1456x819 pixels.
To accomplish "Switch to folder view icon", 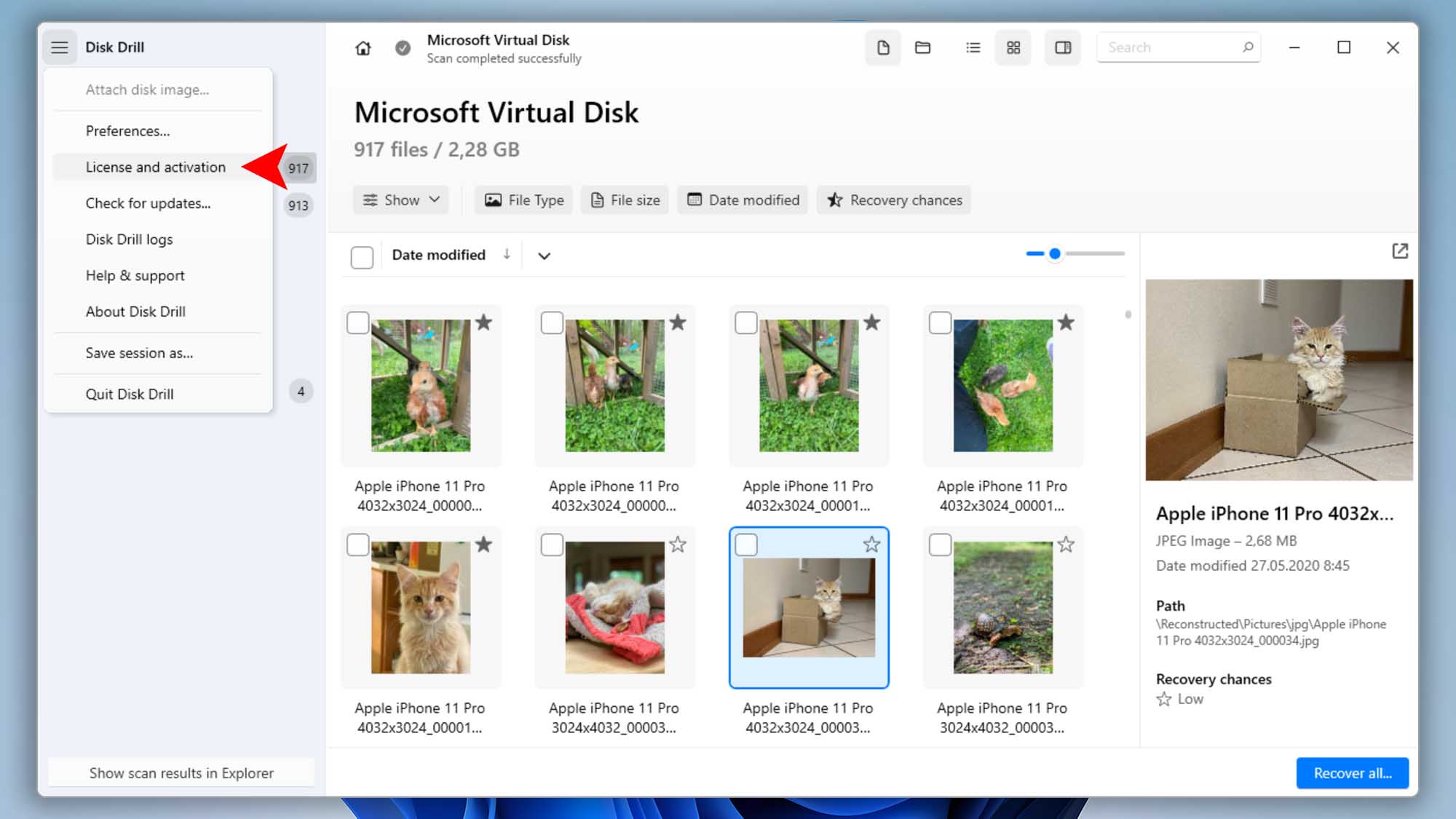I will (923, 48).
